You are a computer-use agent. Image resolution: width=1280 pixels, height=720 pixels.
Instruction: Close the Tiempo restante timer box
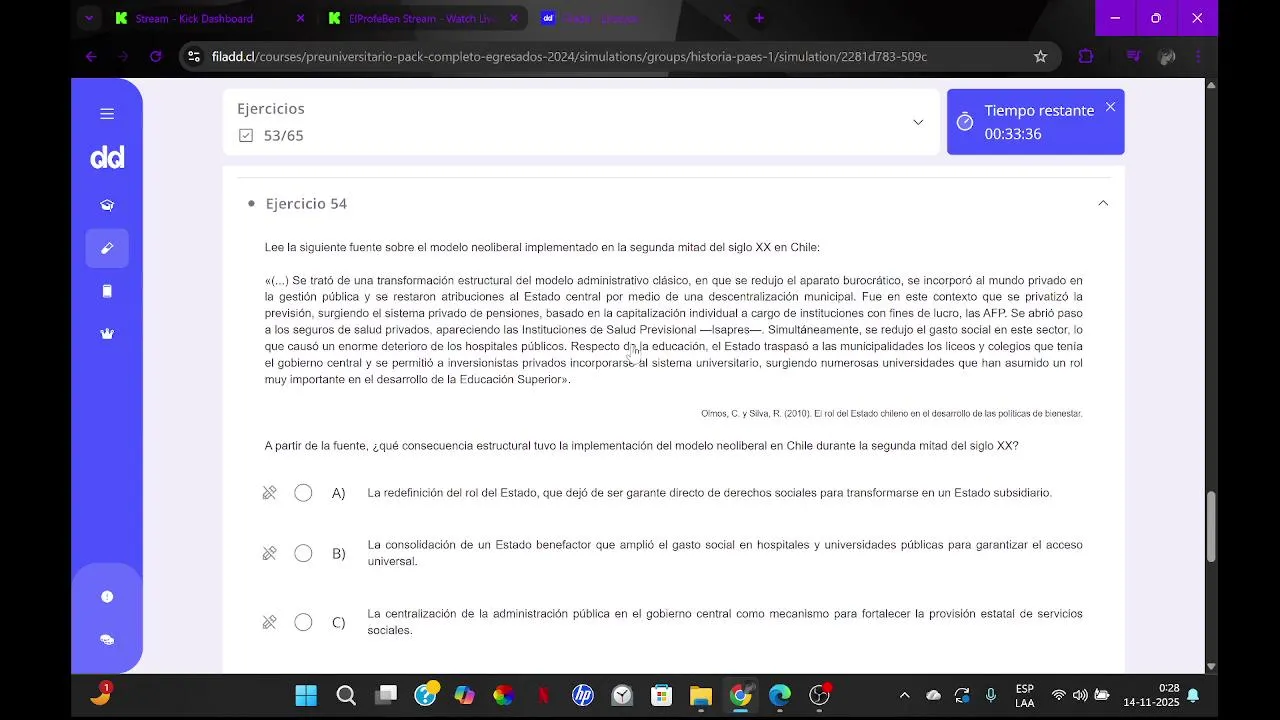1110,107
